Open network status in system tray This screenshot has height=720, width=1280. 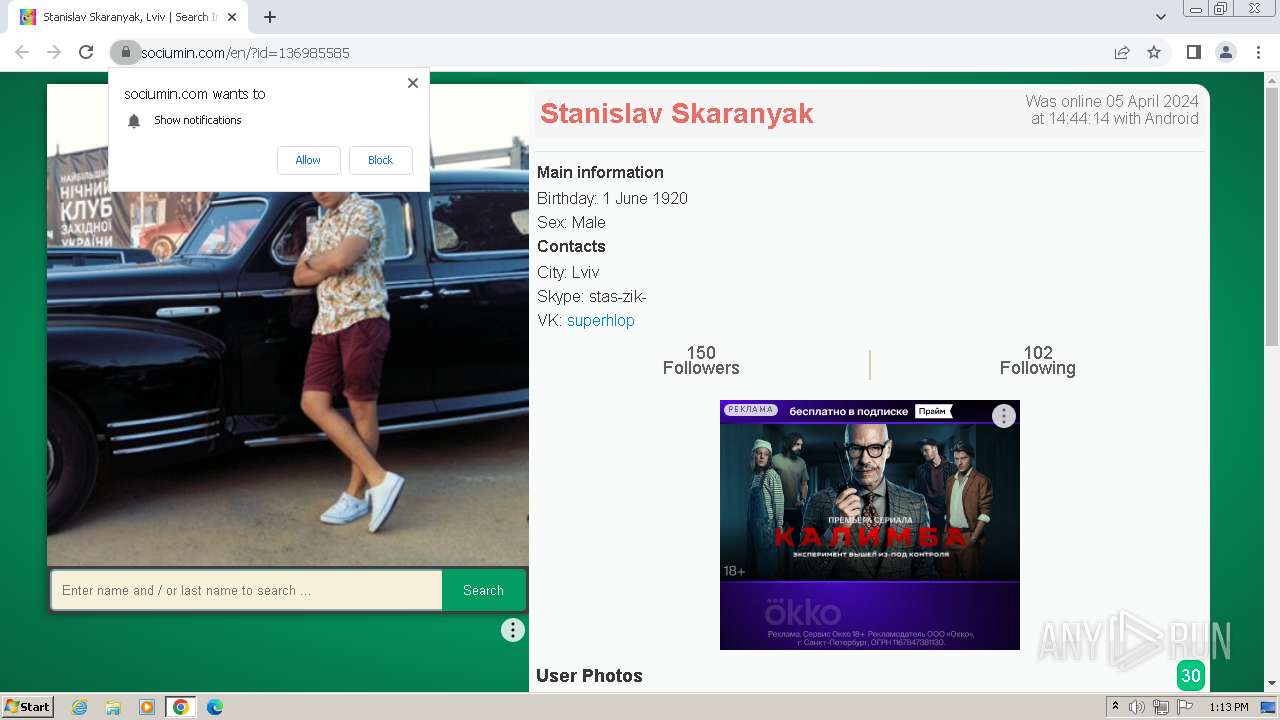(1161, 707)
